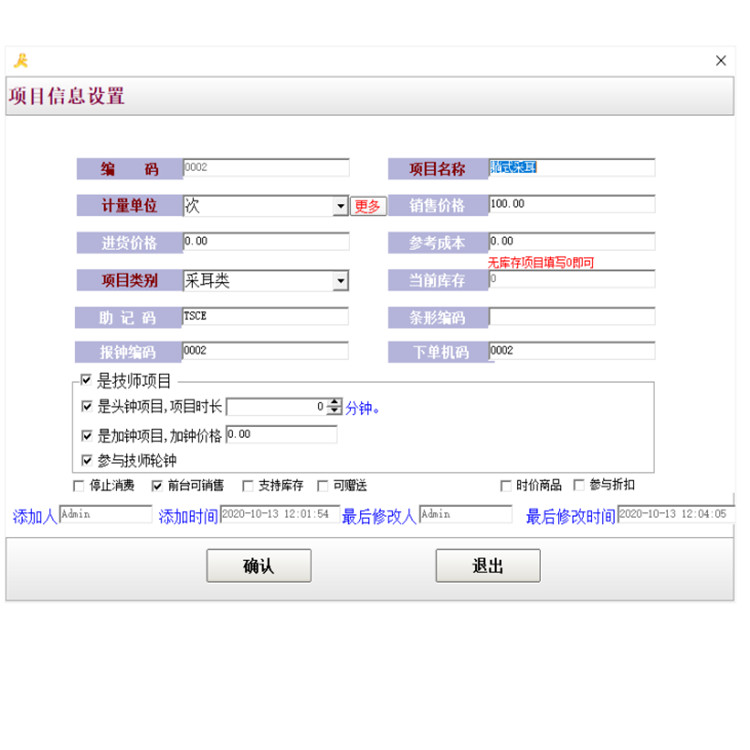Image resolution: width=750 pixels, height=750 pixels.
Task: Click the 加钟价格 input field
Action: click(x=281, y=434)
